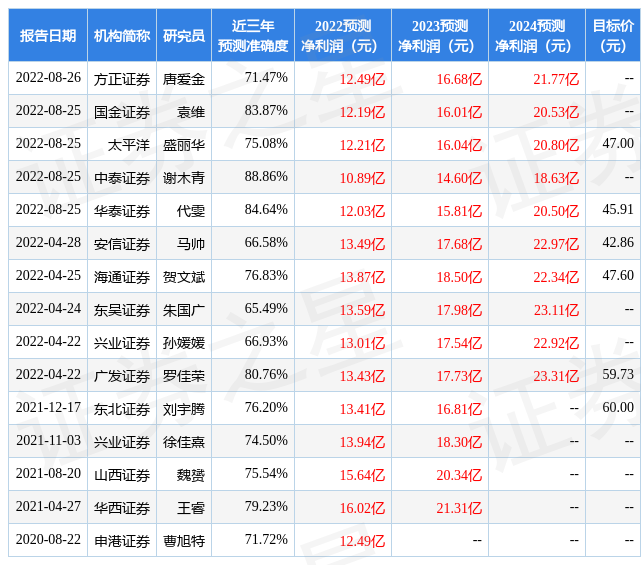This screenshot has width=641, height=565.
Task: Click 2023 forecast value 16.04亿
Action: [x=459, y=145]
